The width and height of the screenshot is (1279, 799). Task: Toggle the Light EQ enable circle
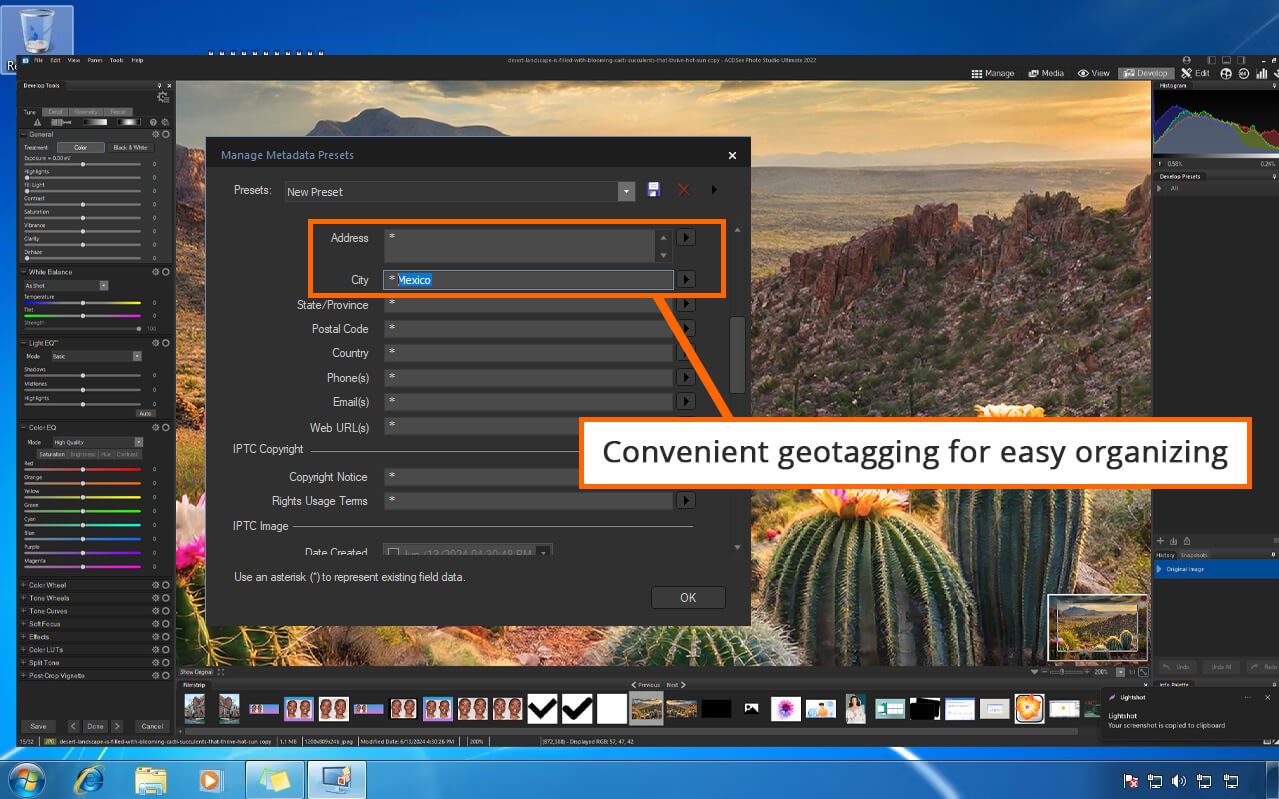click(x=165, y=343)
